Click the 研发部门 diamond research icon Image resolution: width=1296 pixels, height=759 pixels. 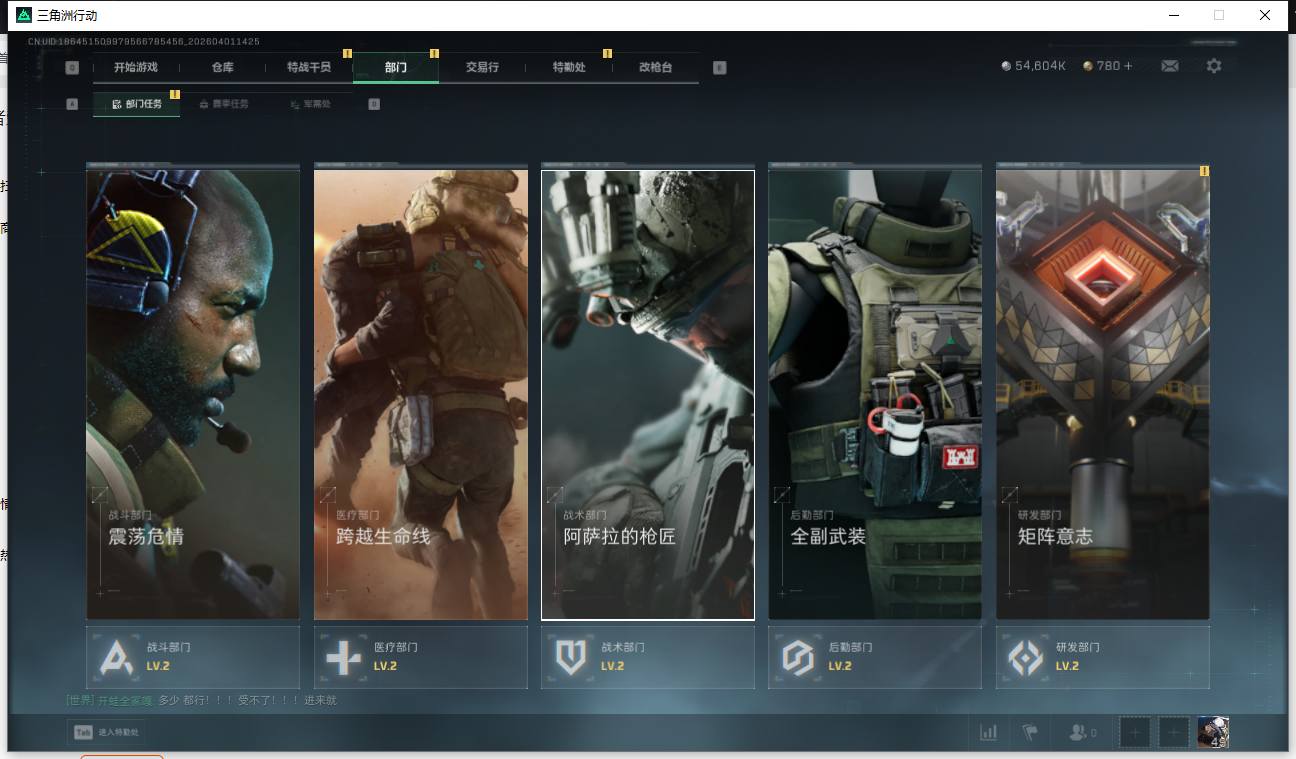(x=1025, y=657)
